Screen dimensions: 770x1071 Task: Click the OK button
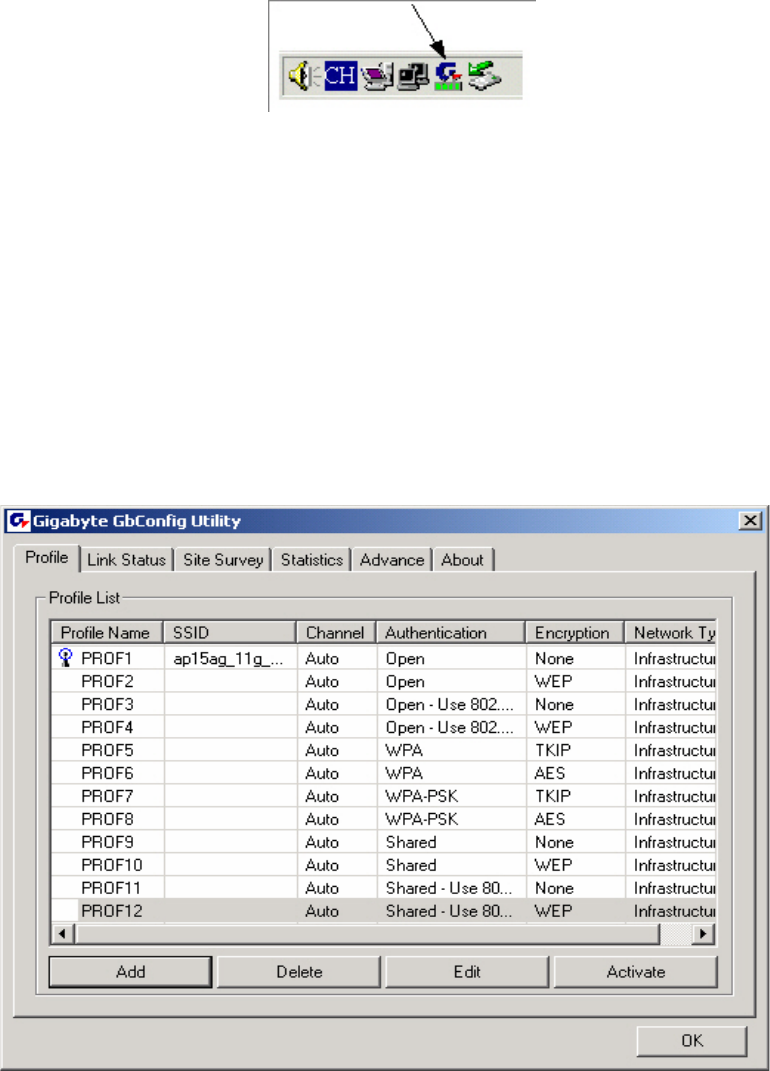[692, 1040]
